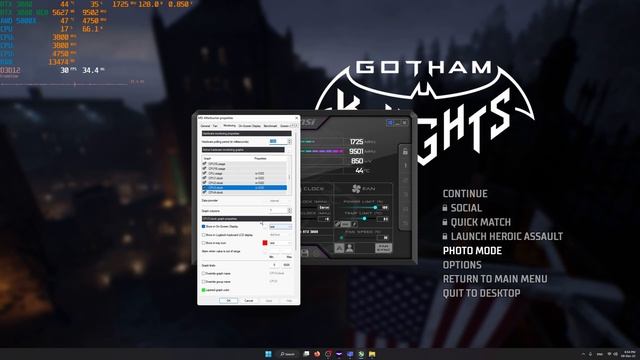Open the On-Screen Display text/graph dropdown

pos(280,227)
